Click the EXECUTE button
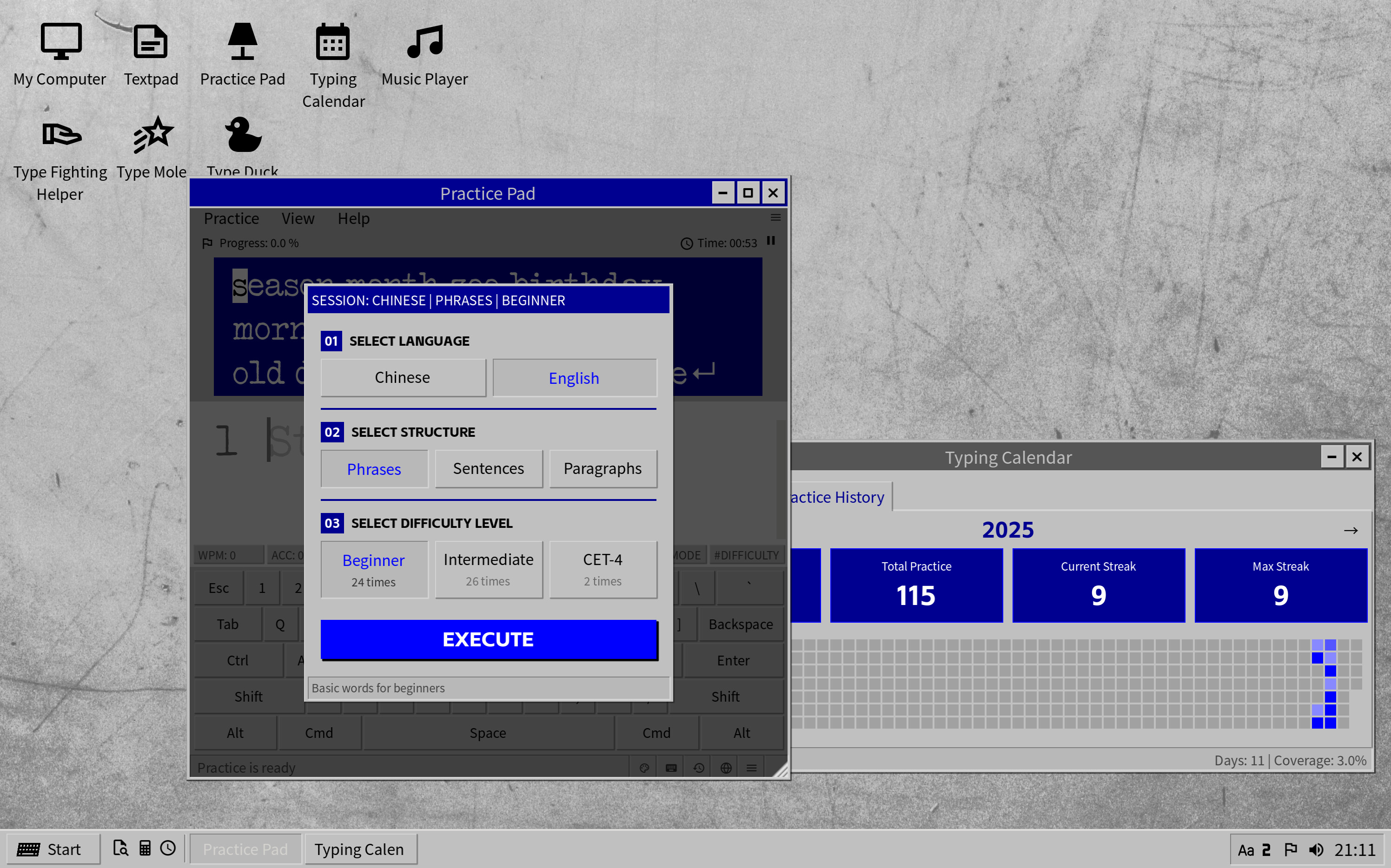1391x868 pixels. pyautogui.click(x=488, y=639)
